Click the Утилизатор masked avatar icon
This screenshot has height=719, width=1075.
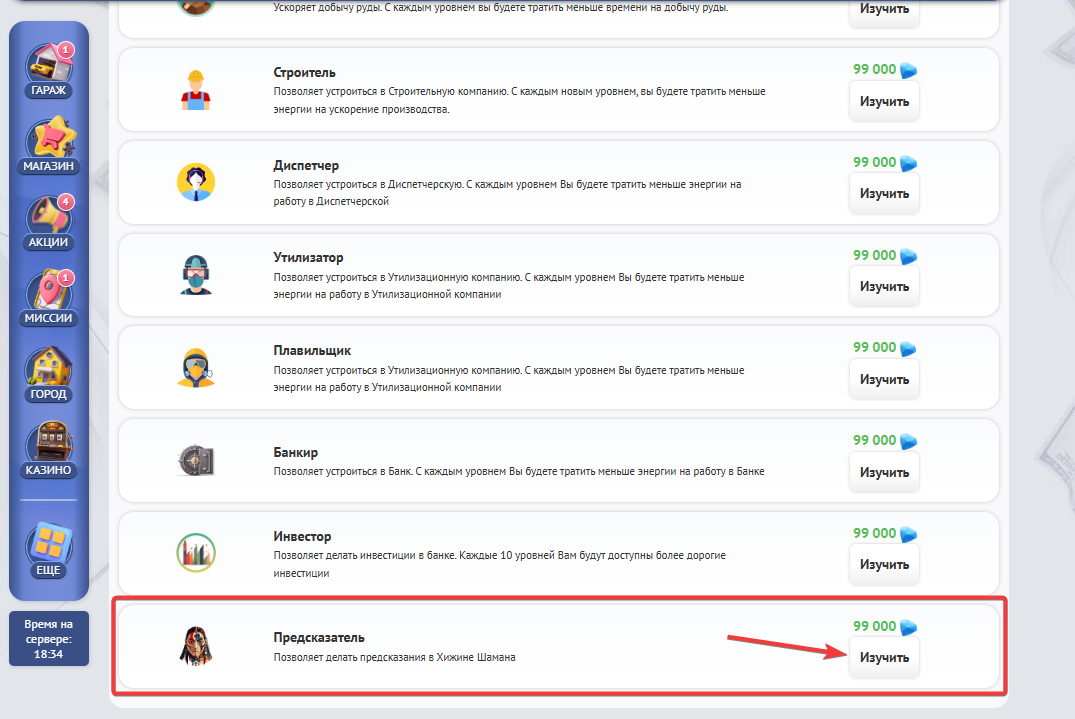click(196, 275)
